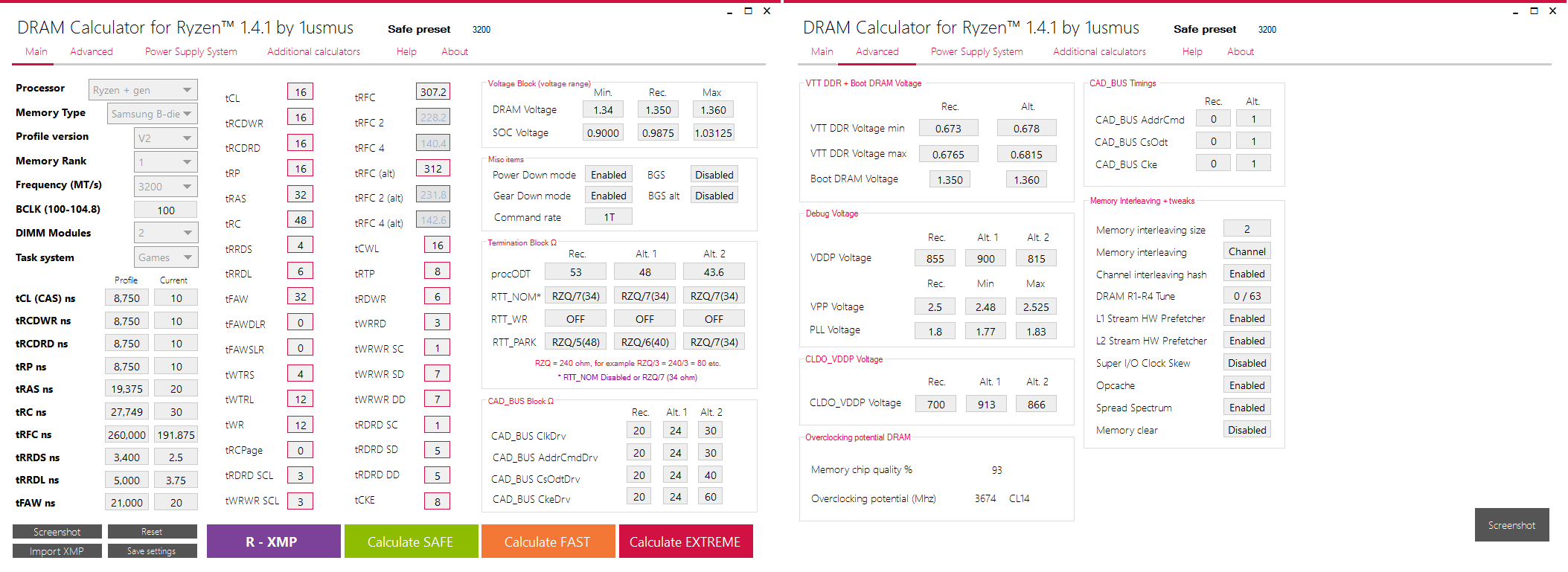Open the Processor dropdown in left window

[143, 90]
